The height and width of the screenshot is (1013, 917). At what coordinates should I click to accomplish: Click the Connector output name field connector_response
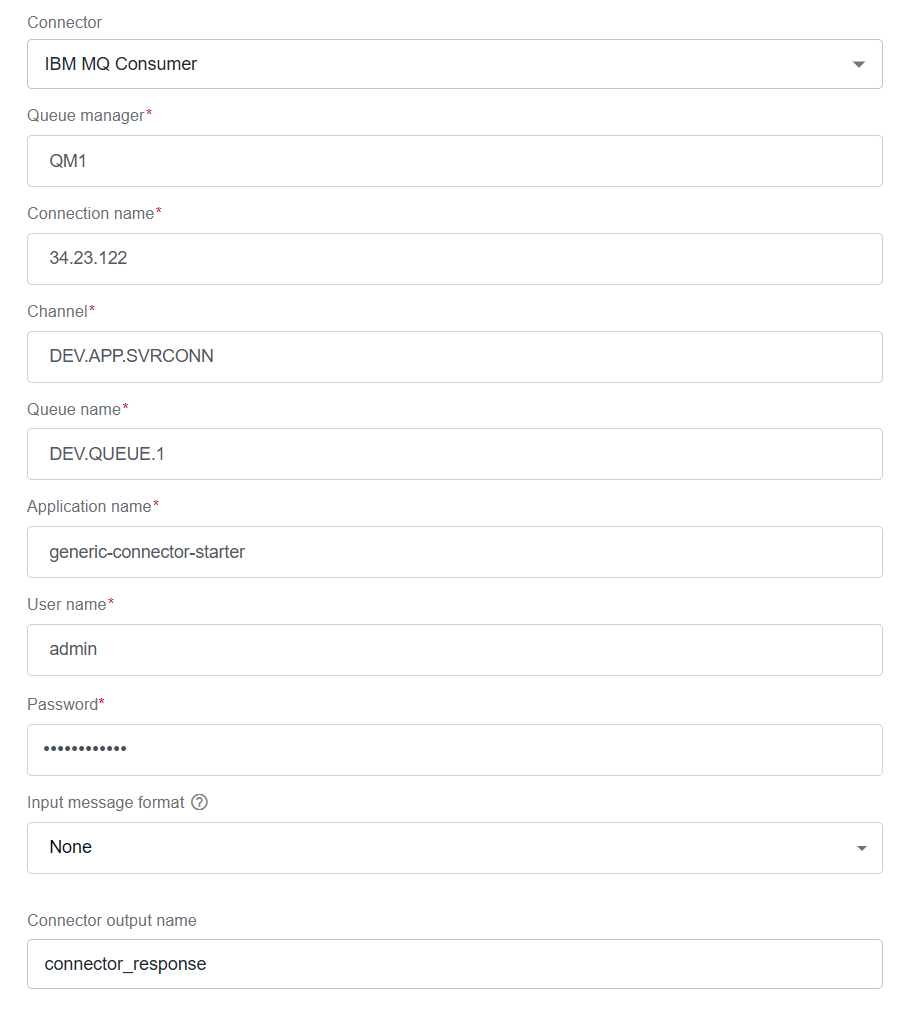click(x=454, y=963)
